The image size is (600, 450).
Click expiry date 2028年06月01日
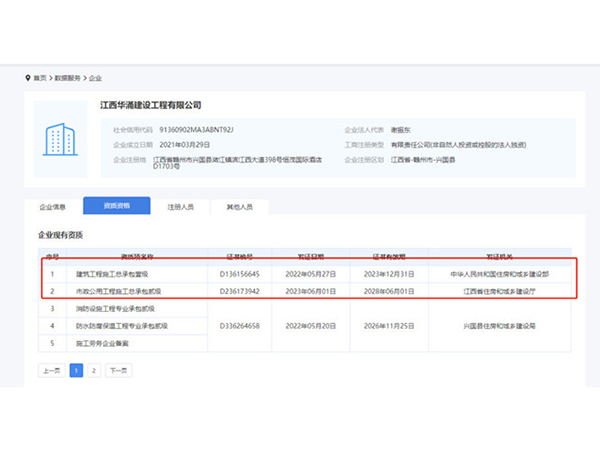pos(389,291)
